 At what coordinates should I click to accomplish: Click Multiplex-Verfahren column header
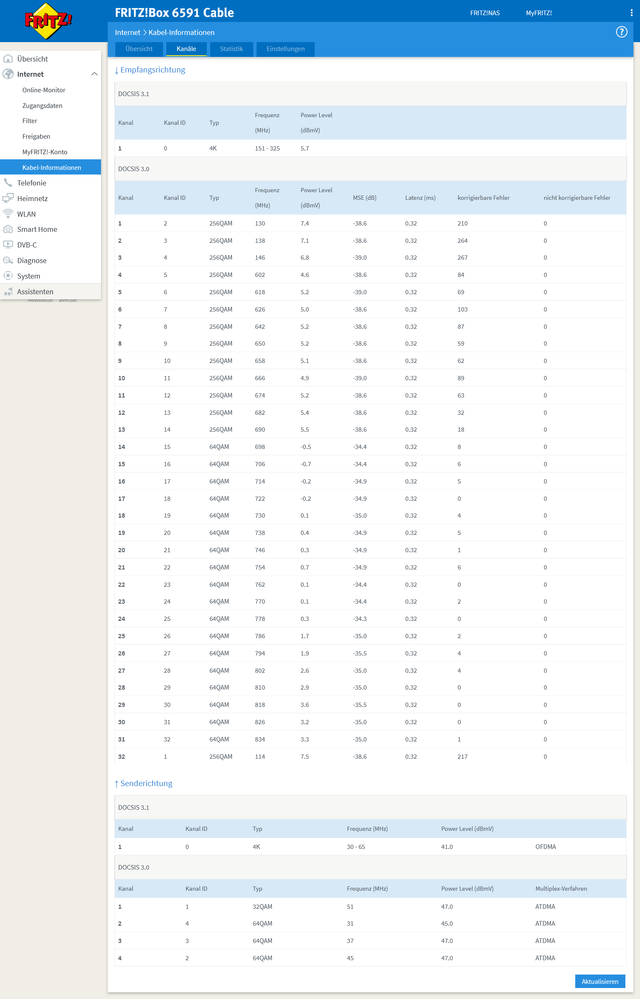point(561,889)
